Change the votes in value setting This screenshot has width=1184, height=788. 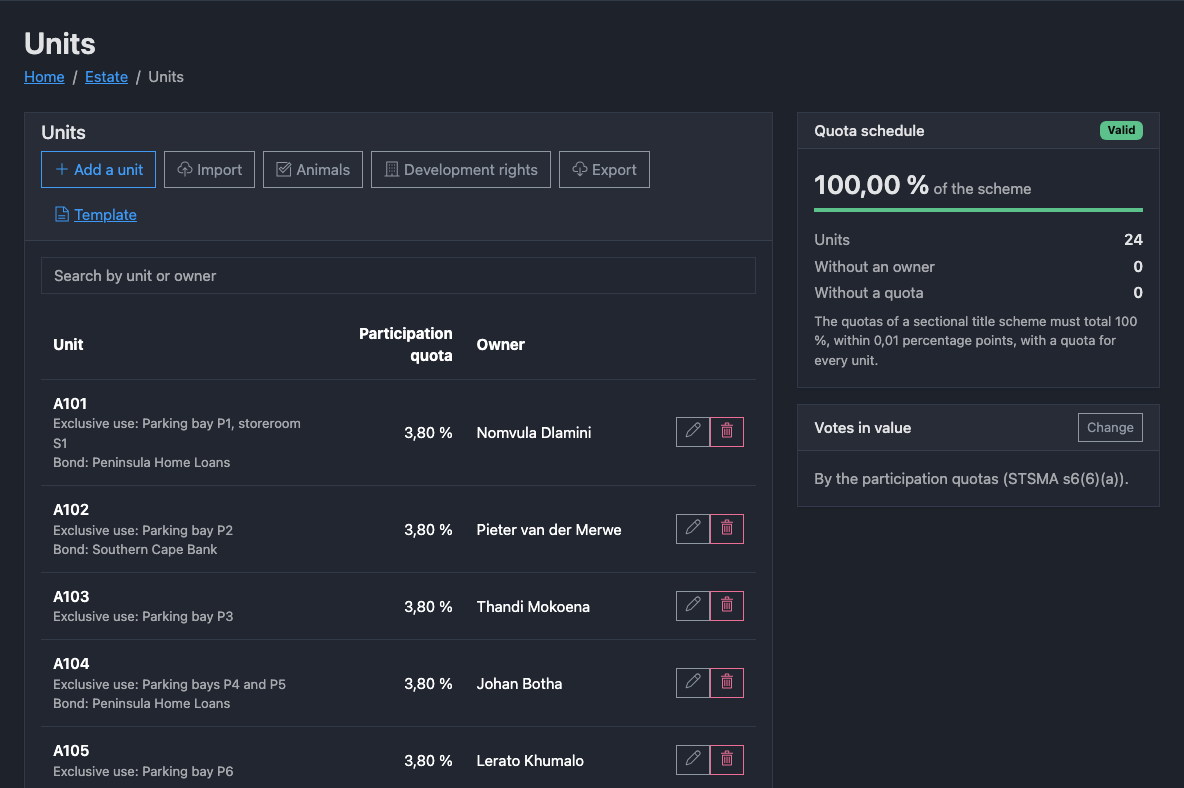(1110, 427)
